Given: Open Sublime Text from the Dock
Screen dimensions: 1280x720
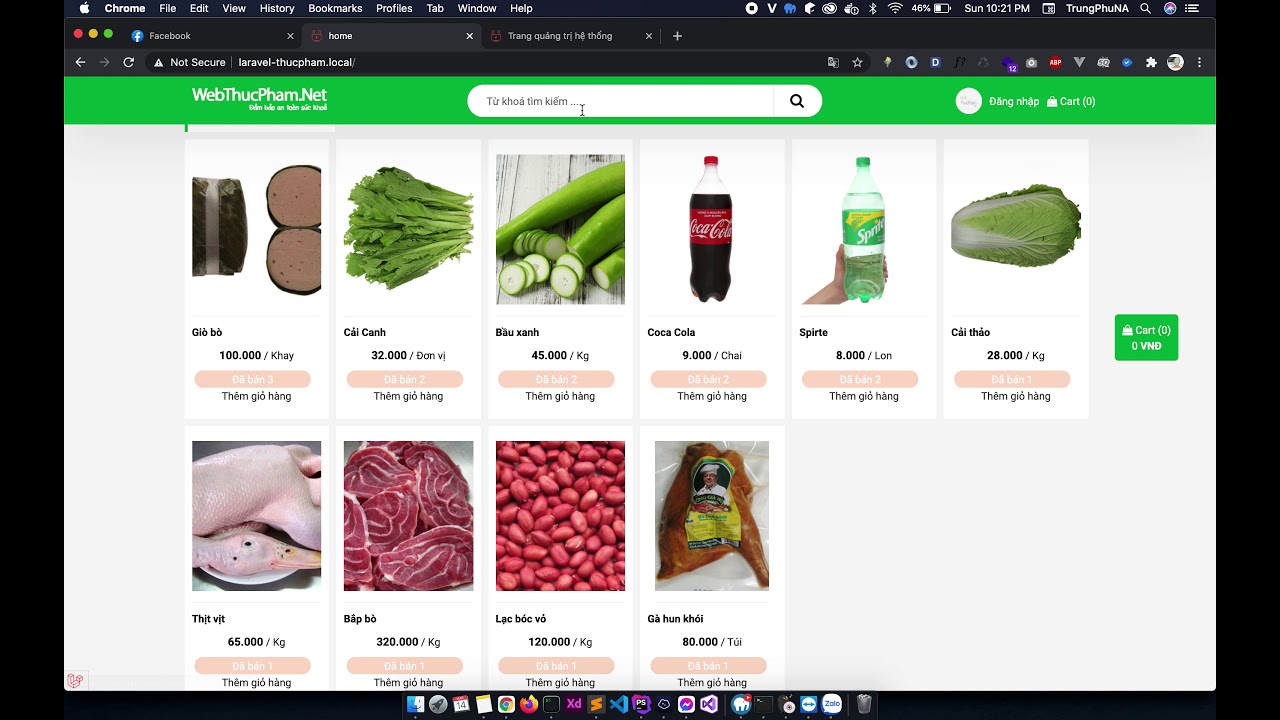Looking at the screenshot, I should click(597, 704).
